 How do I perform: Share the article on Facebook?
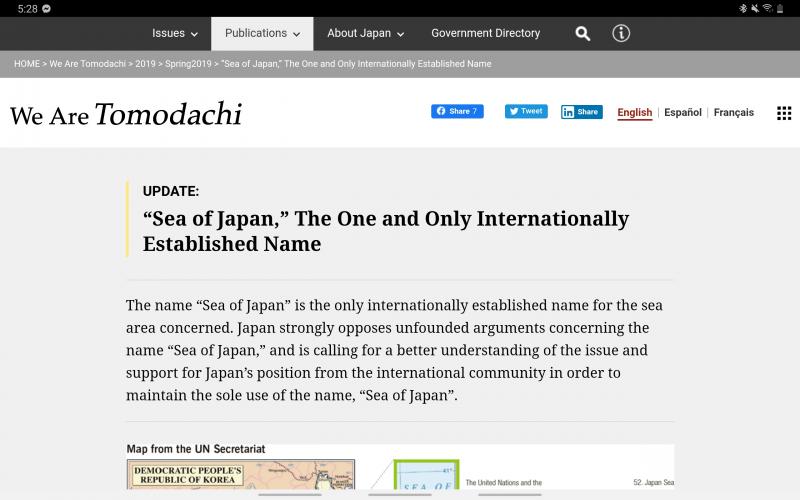(457, 111)
